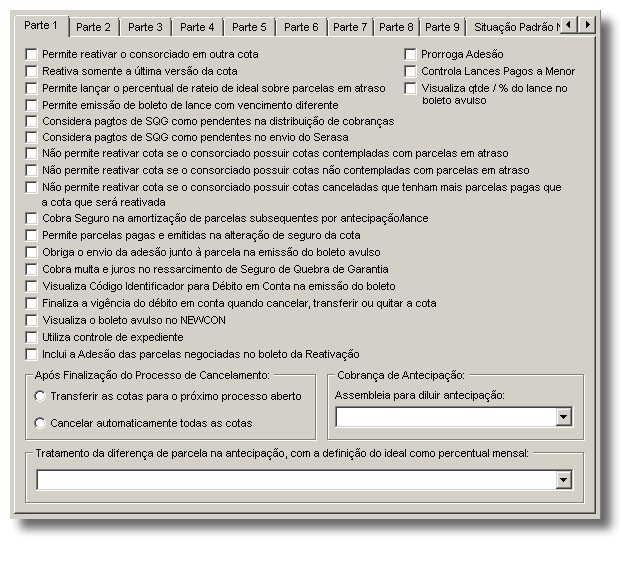Enable Controla Lances Pagos a Menor
The image size is (621, 569).
click(410, 71)
